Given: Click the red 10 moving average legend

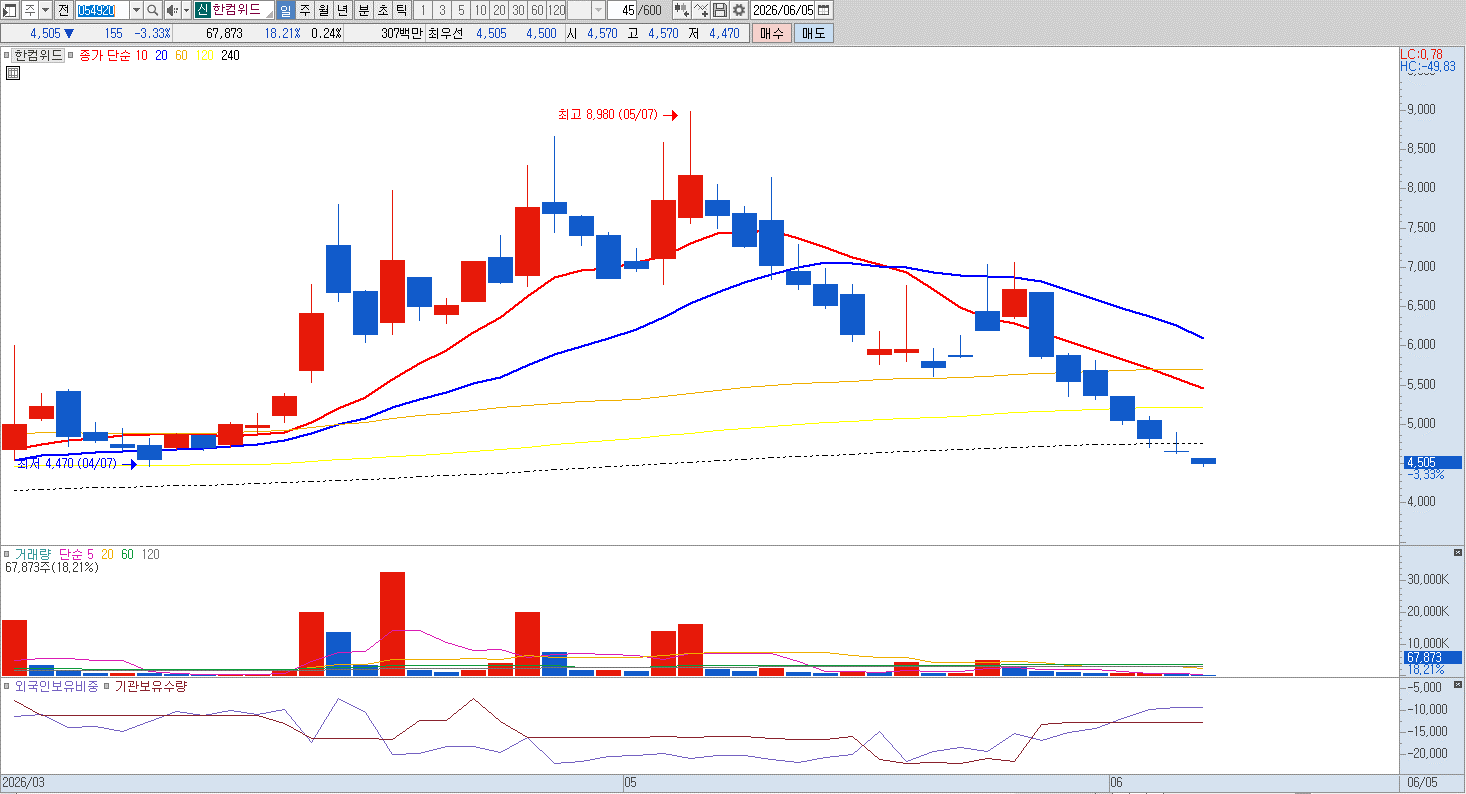Looking at the screenshot, I should [x=142, y=56].
